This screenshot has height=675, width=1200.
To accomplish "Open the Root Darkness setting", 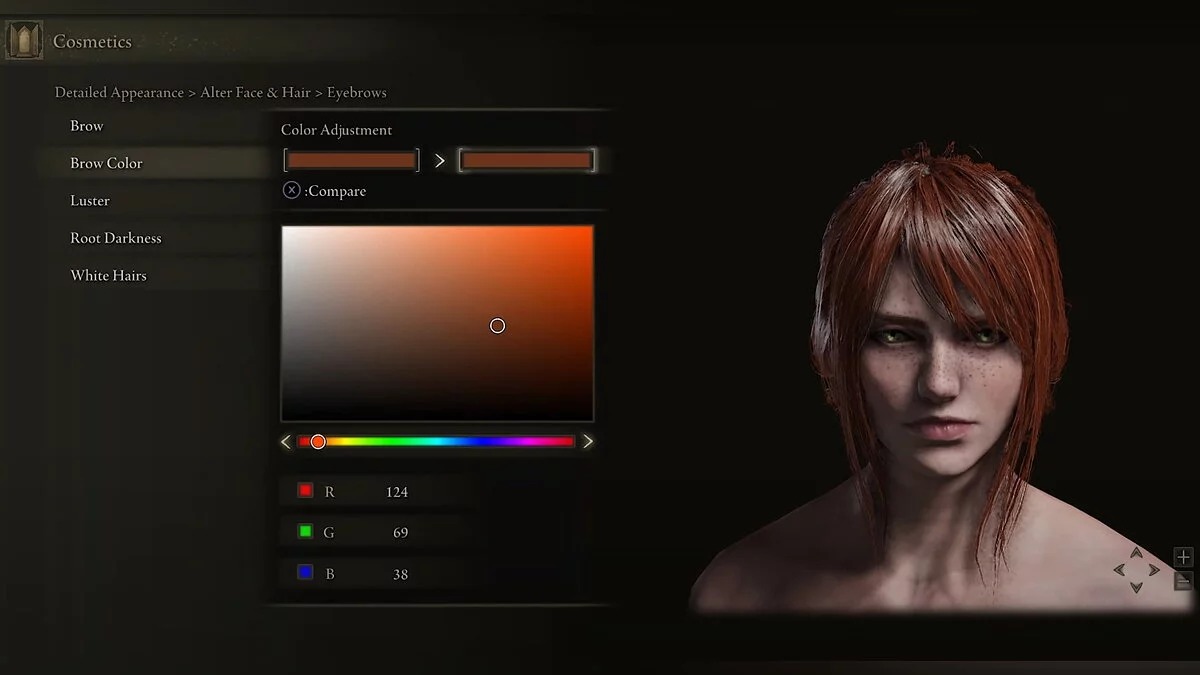I will coord(116,238).
